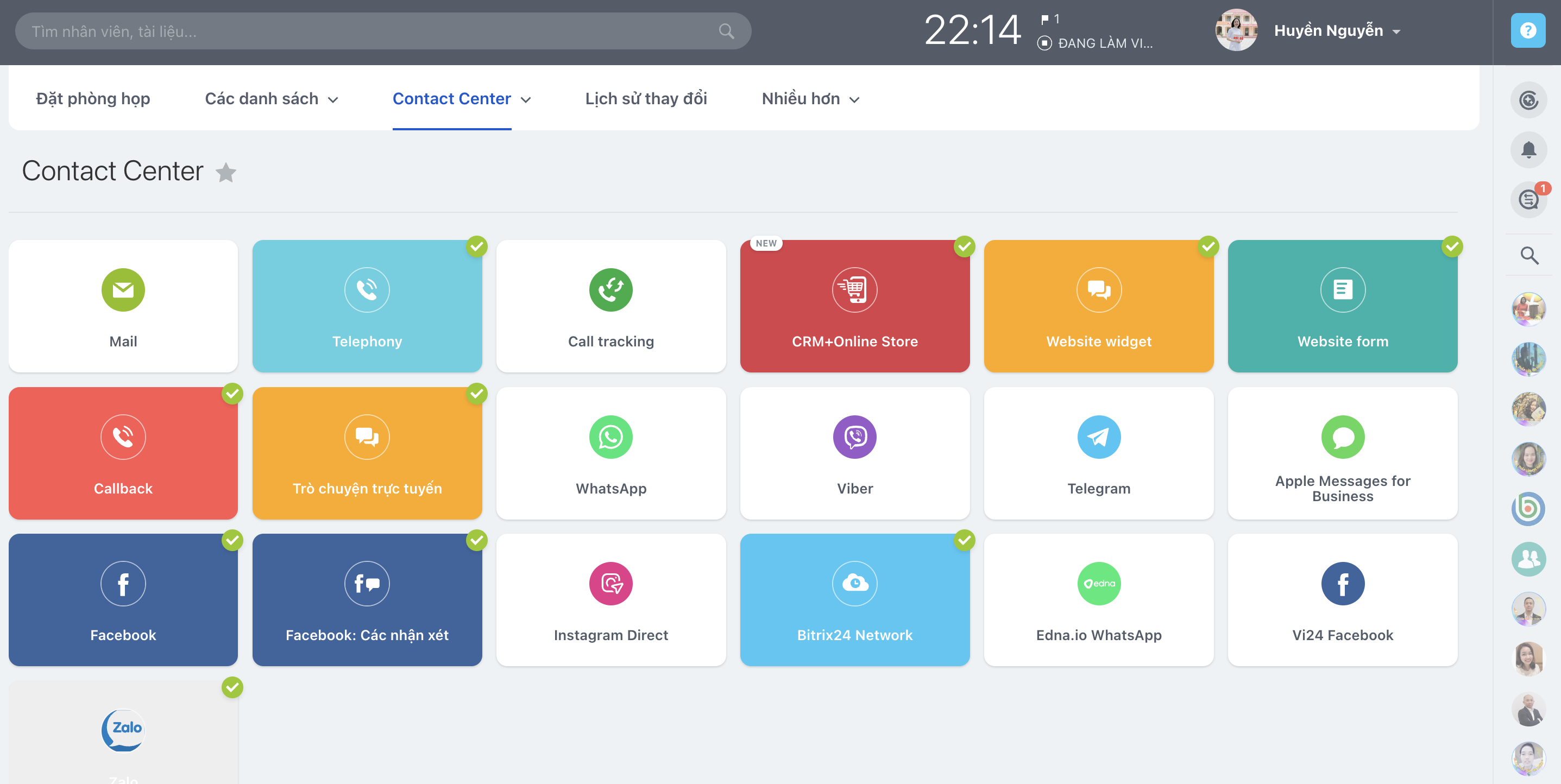
Task: Open the teal group contacts avatar
Action: click(x=1528, y=559)
